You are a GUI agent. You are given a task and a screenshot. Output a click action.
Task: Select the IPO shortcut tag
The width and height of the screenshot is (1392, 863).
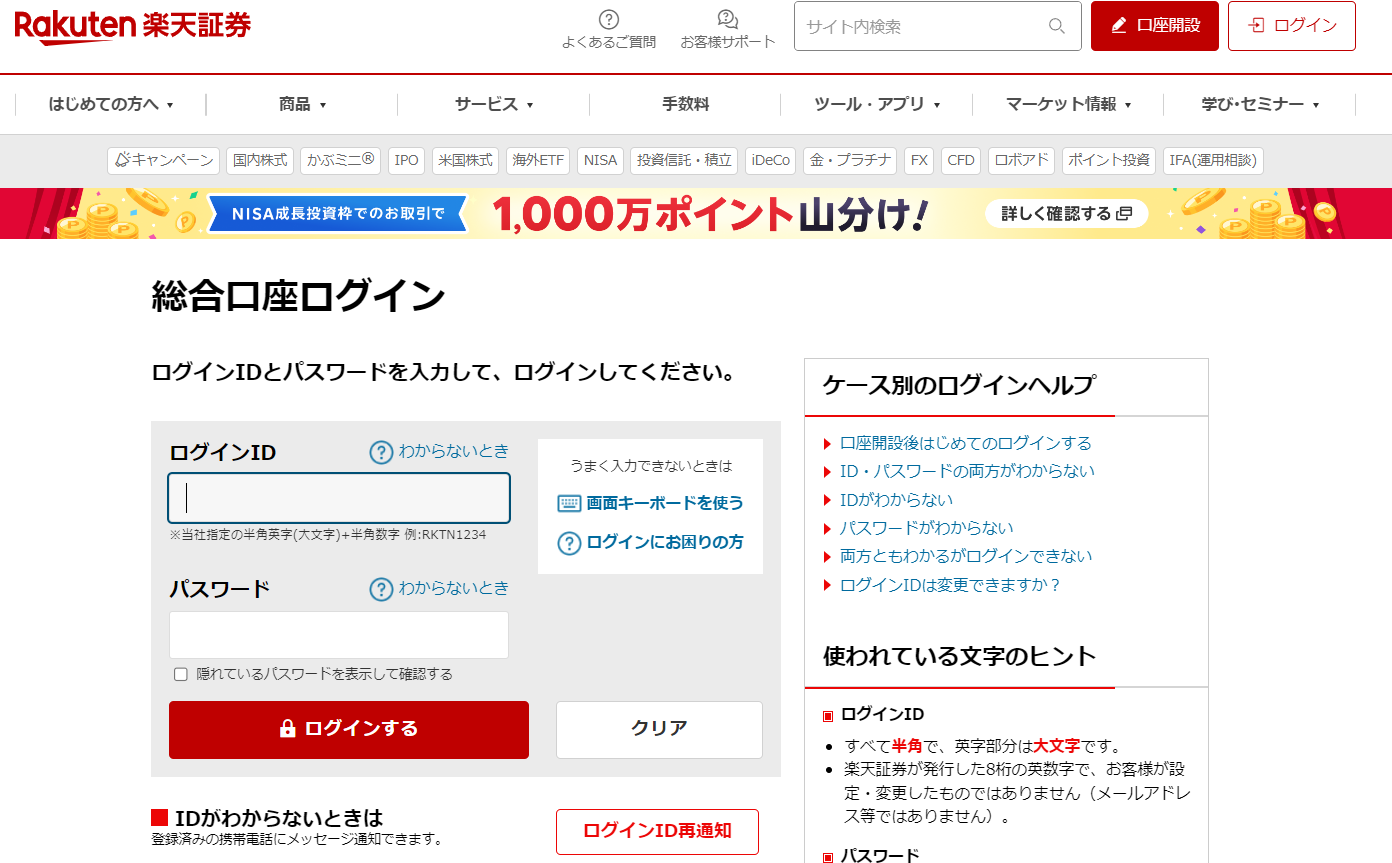[406, 160]
